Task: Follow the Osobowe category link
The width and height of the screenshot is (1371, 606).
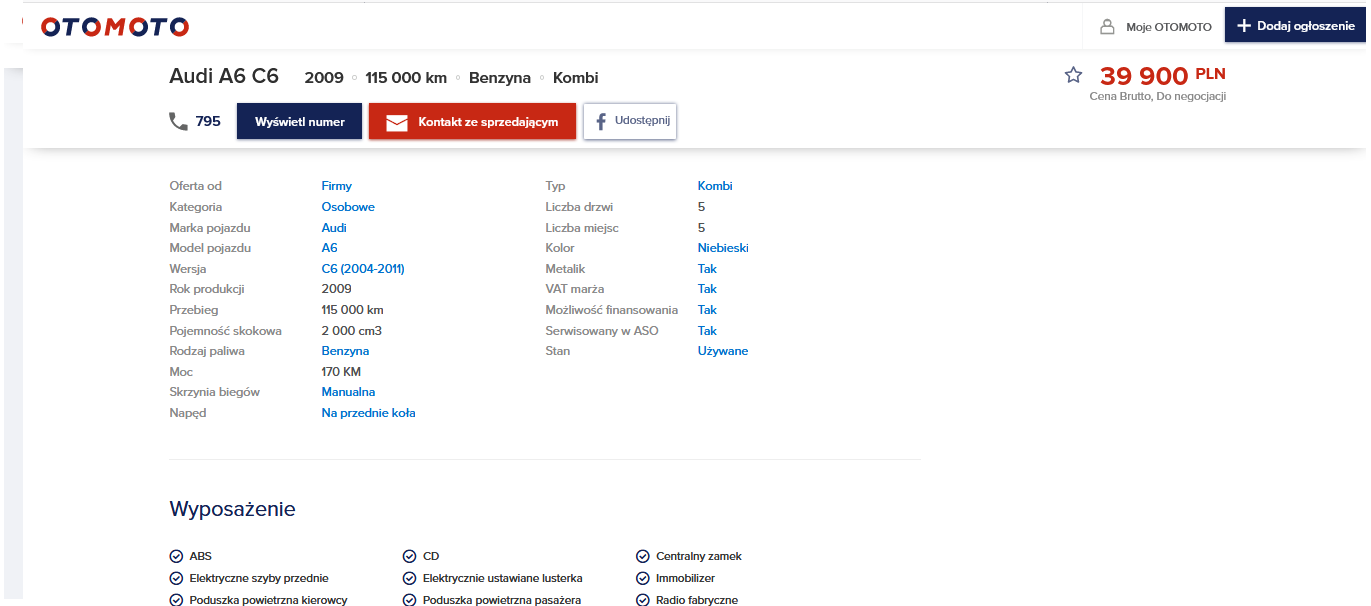Action: click(x=348, y=207)
